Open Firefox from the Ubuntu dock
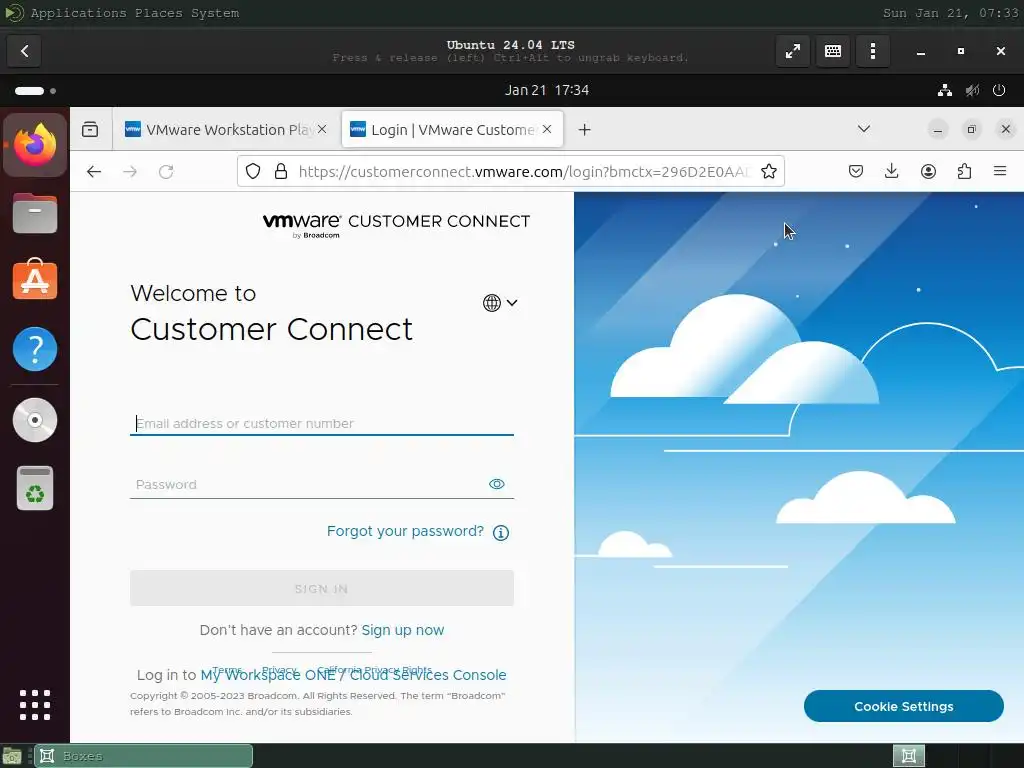1024x768 pixels. coord(35,145)
